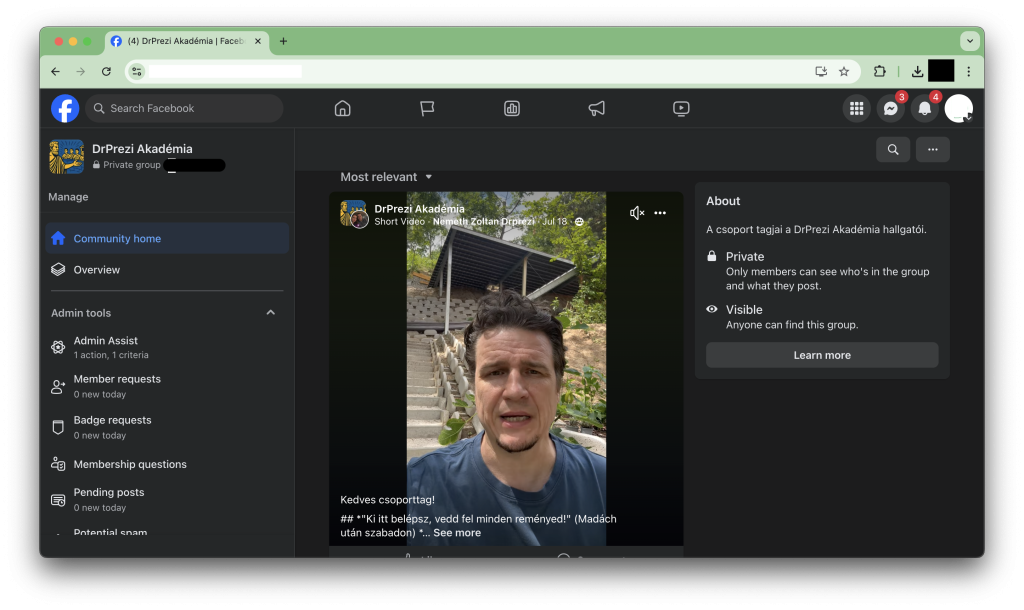Collapse the Admin tools section

click(x=270, y=313)
